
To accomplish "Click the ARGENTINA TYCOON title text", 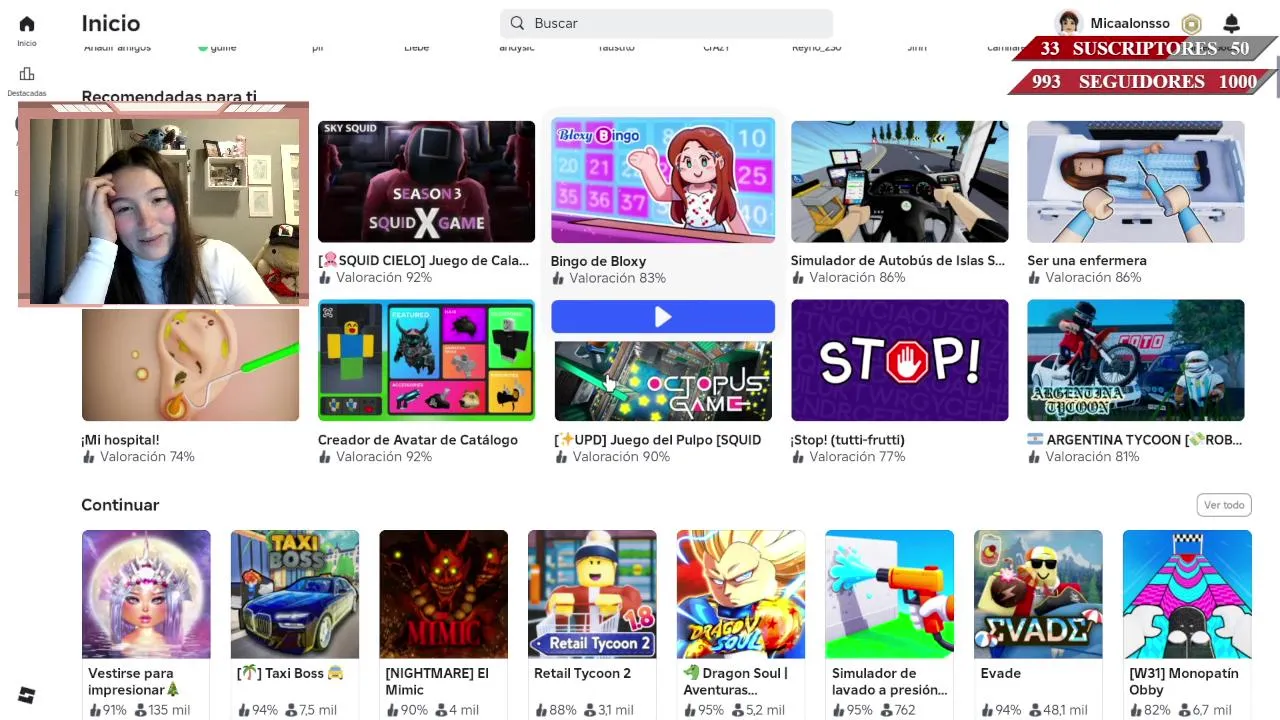I will click(x=1135, y=439).
